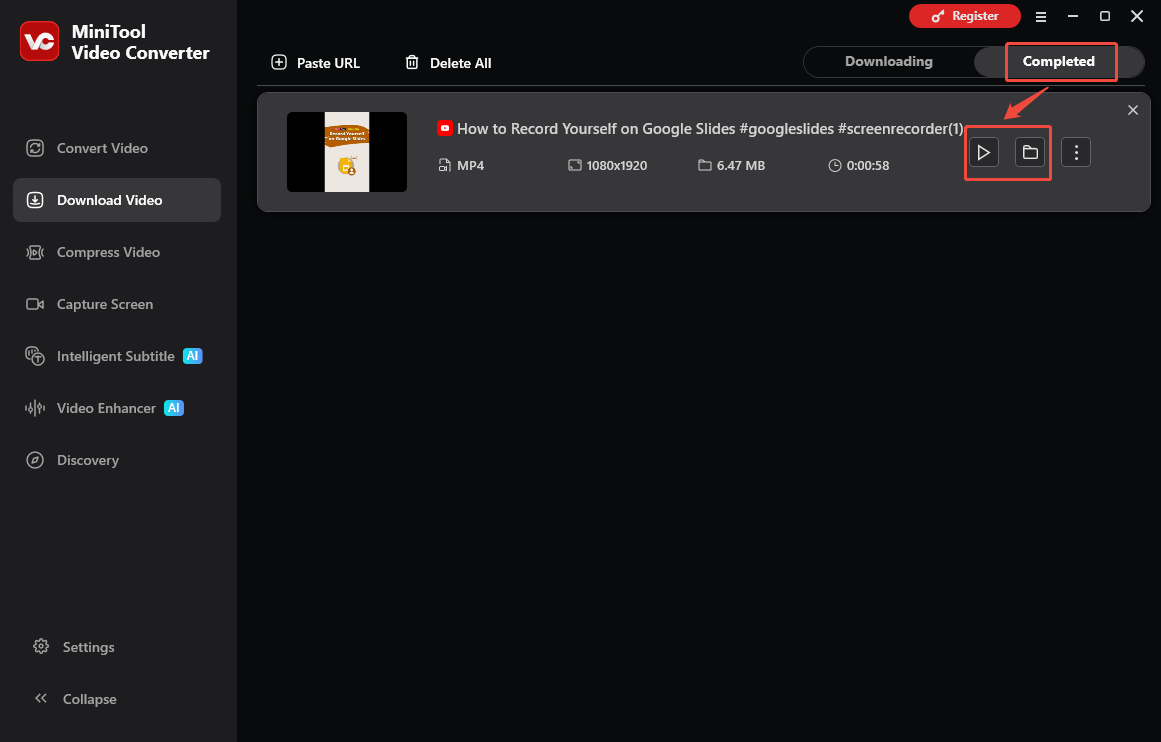Click the 6.47 MB file size value
Viewport: 1161px width, 742px height.
coord(740,165)
